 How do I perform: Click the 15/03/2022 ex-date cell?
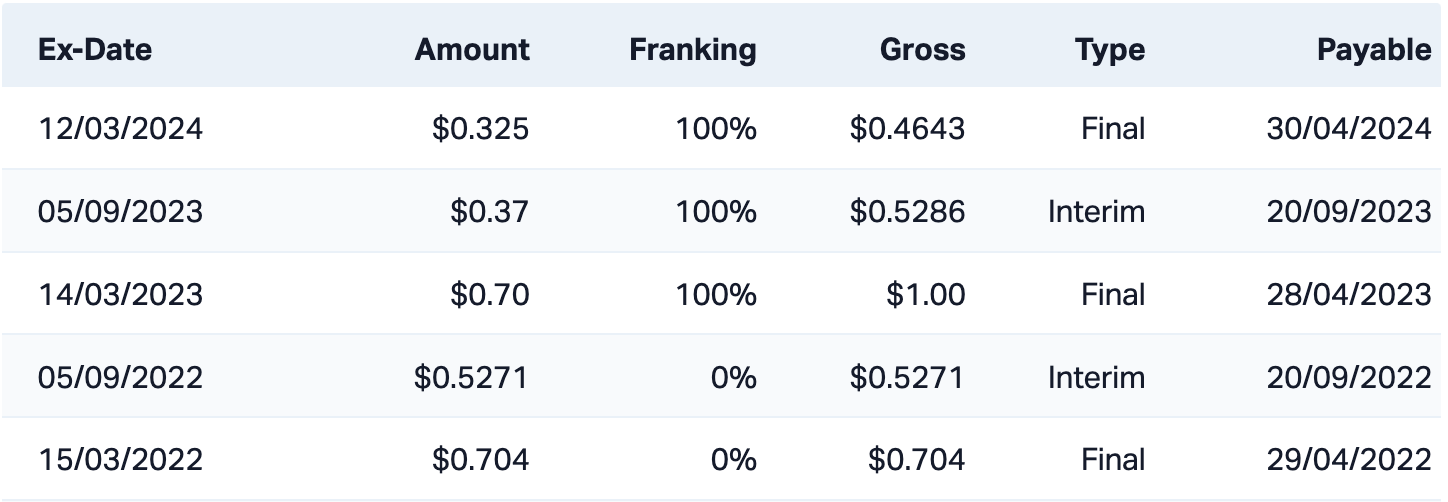[x=120, y=460]
